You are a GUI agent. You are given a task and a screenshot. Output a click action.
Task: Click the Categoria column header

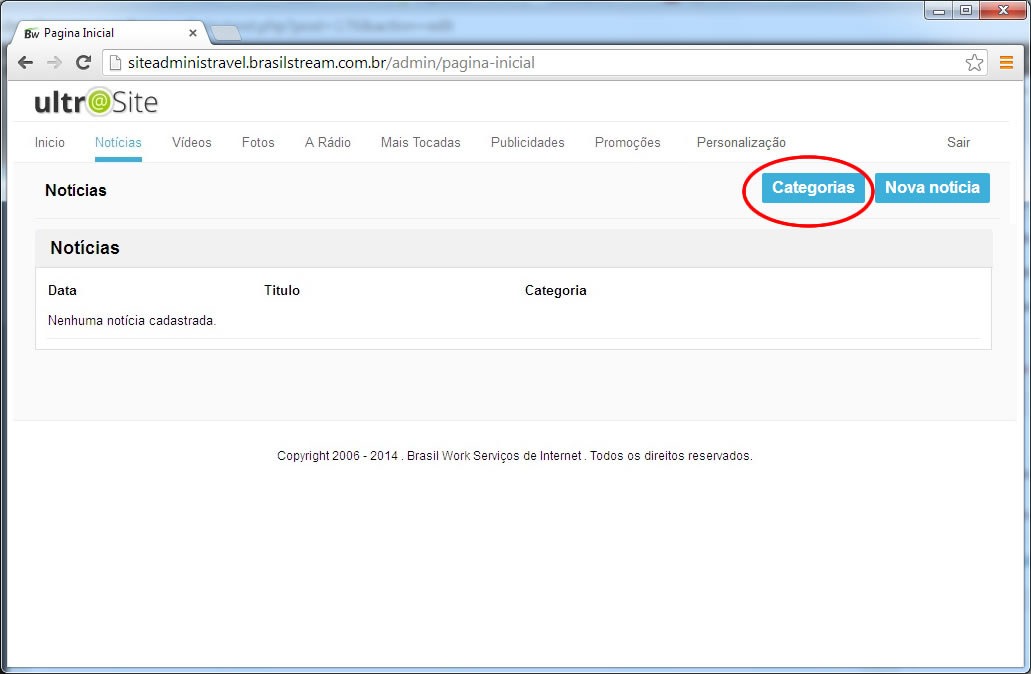pos(556,291)
